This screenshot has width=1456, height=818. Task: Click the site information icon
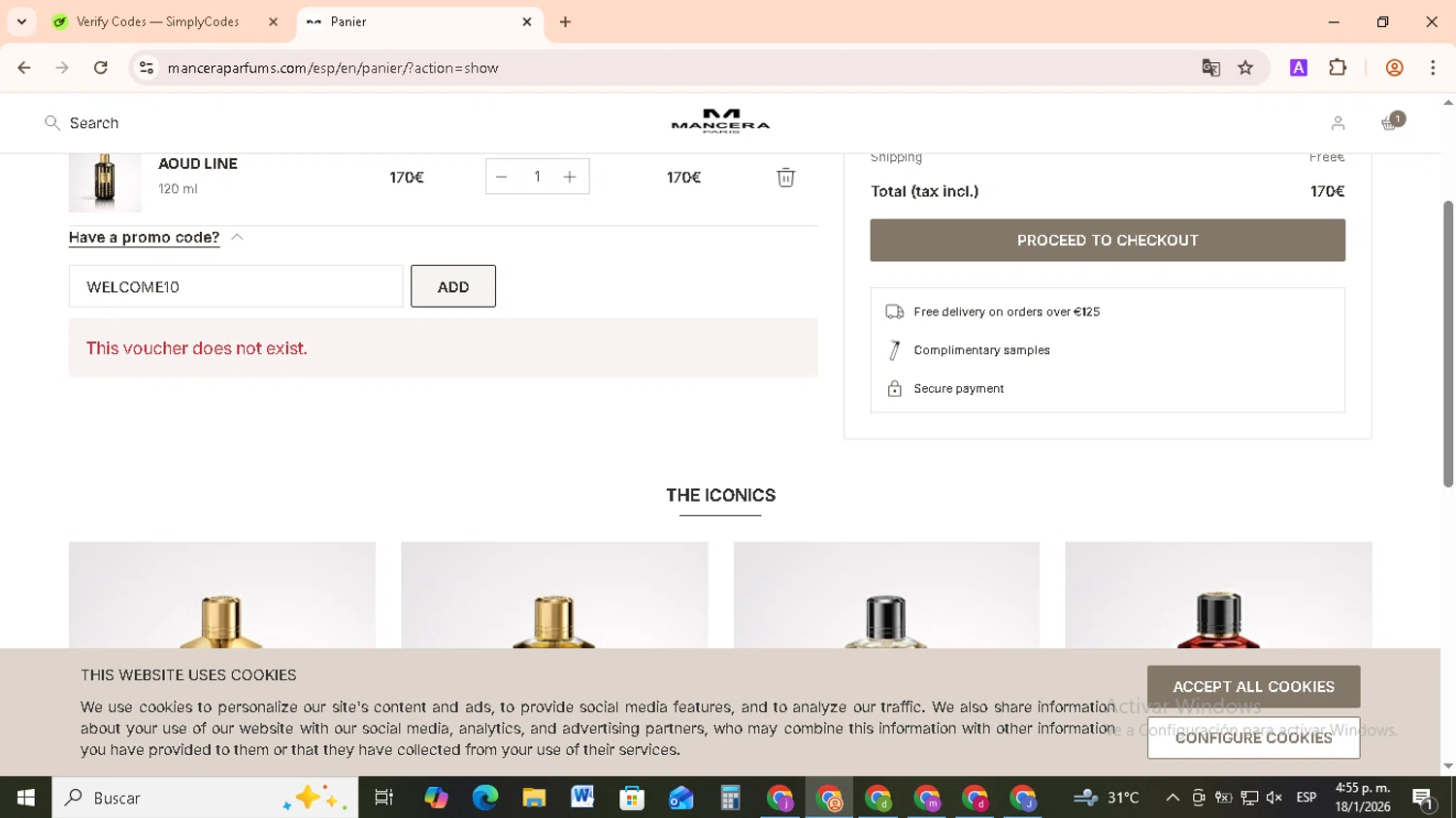pos(147,68)
